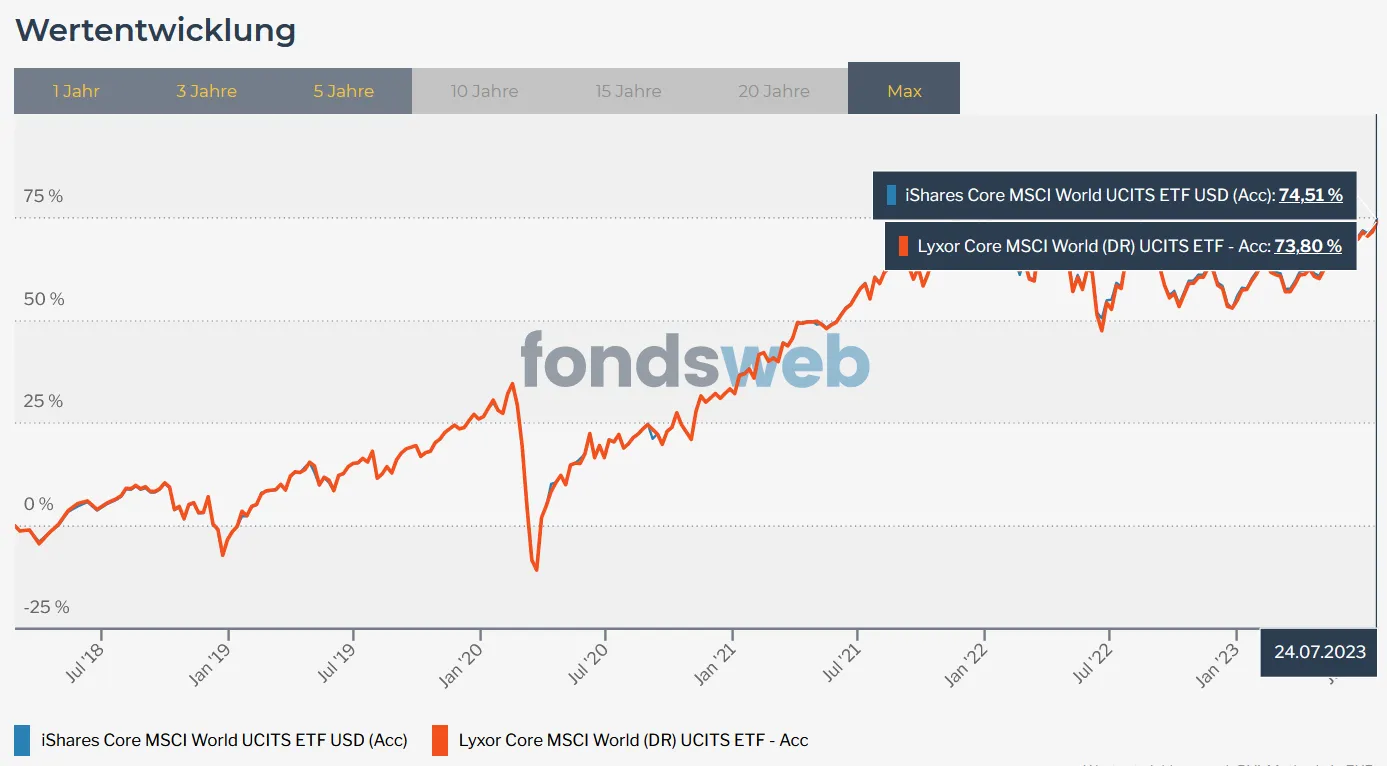Switch to the 3 Jahre tab
This screenshot has width=1387, height=766.
(x=207, y=91)
